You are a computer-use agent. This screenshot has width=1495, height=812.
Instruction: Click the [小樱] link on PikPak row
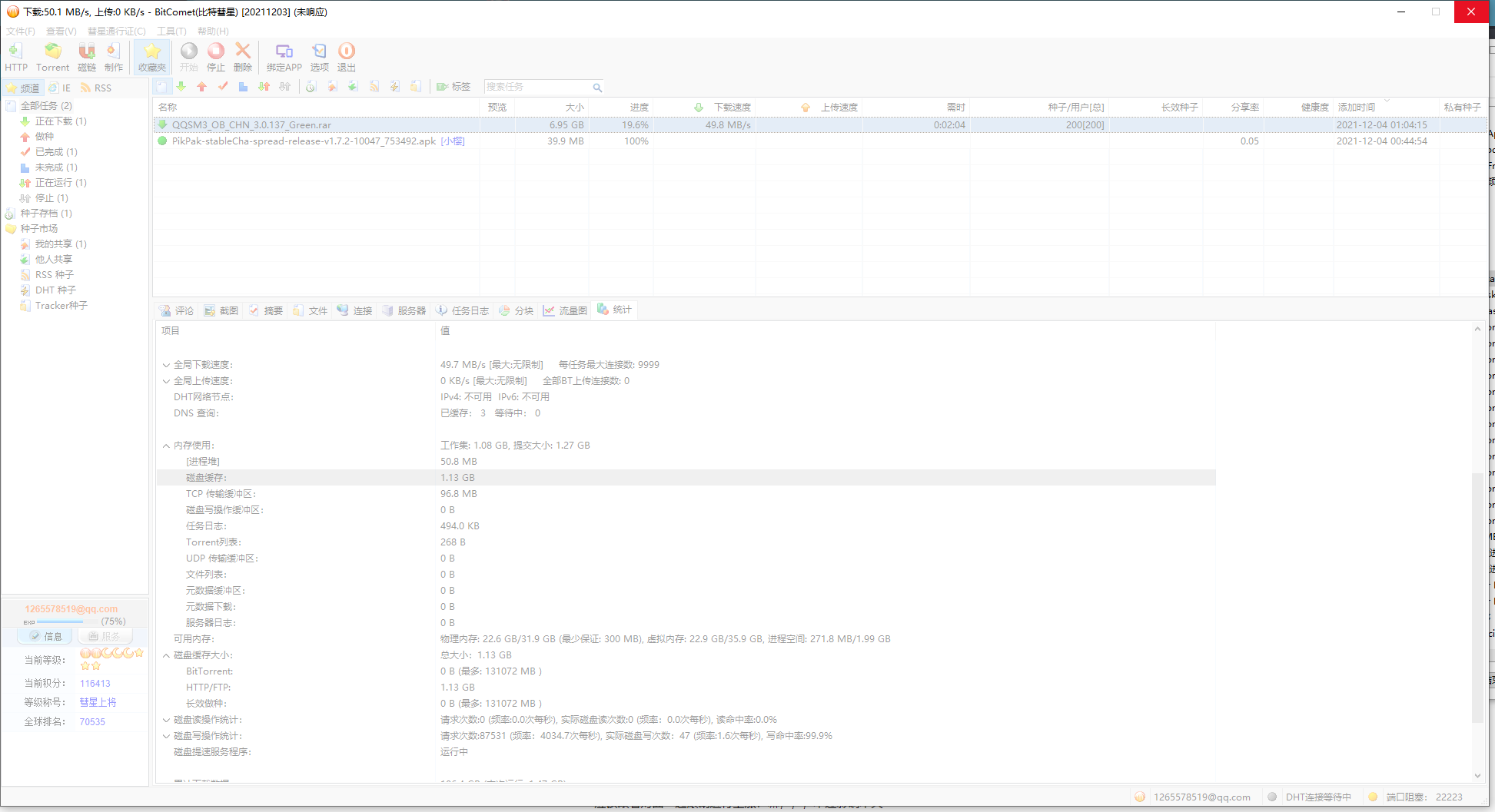pos(453,141)
